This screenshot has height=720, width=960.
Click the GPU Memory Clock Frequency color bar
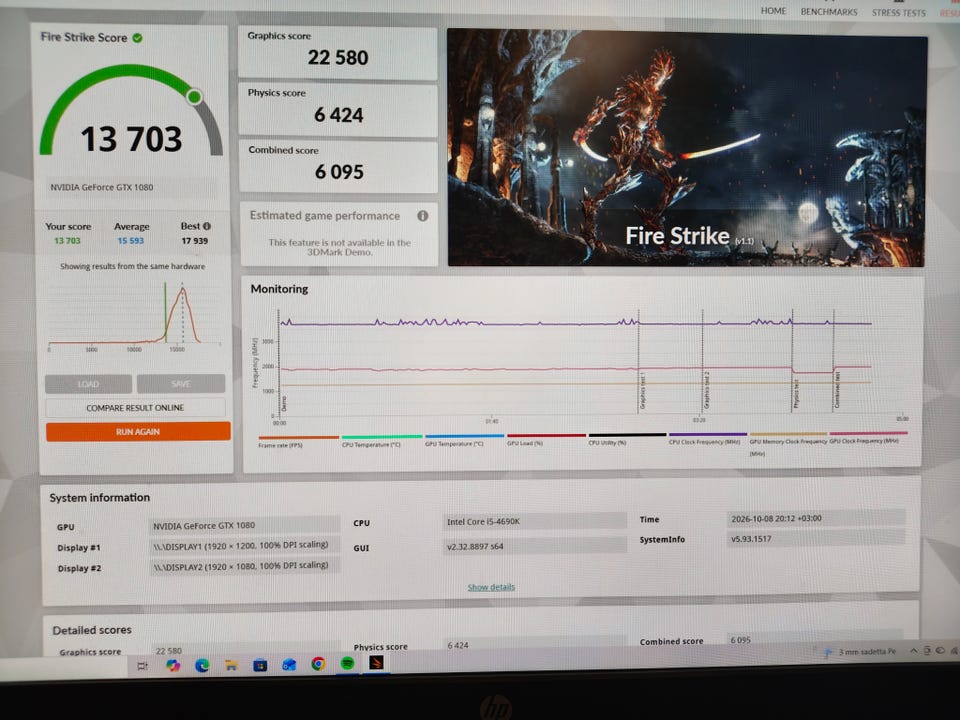coord(789,433)
